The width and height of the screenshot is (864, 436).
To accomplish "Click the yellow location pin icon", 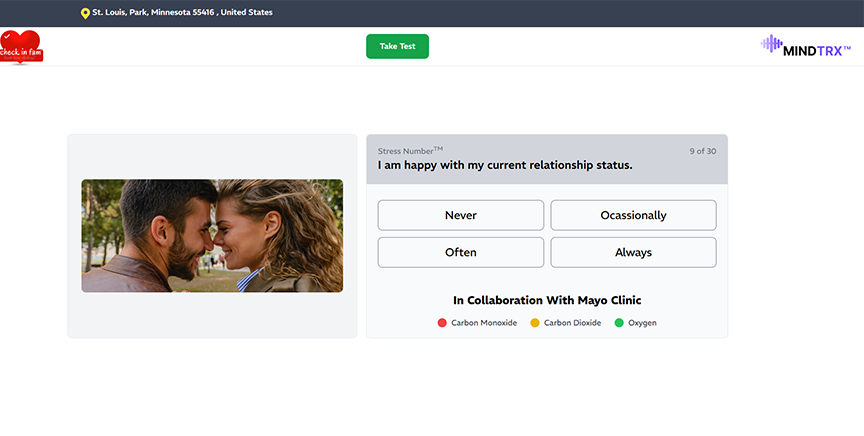I will 85,13.
